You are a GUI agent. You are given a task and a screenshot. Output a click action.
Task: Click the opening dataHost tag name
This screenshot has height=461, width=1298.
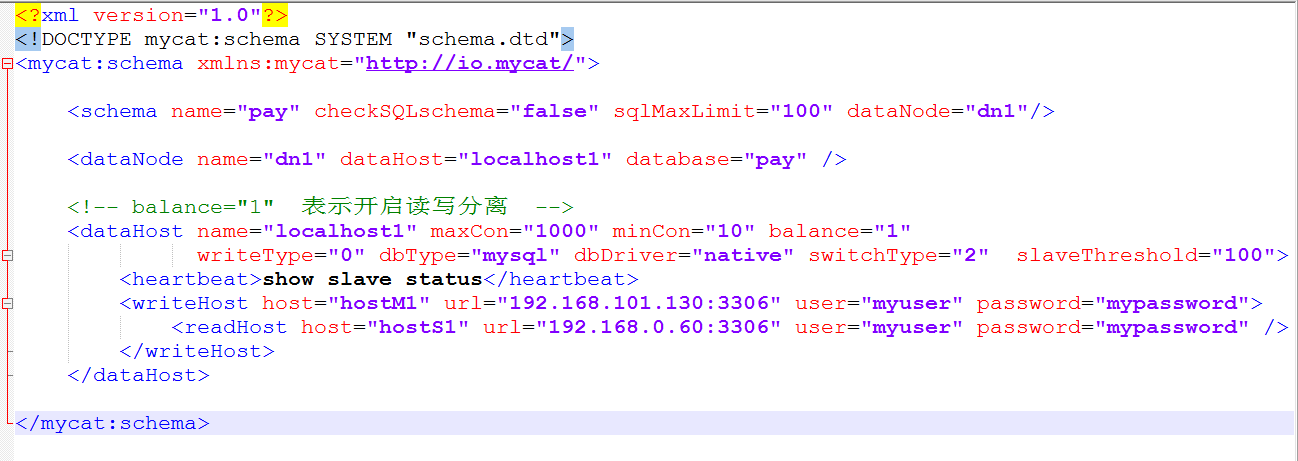tap(132, 232)
